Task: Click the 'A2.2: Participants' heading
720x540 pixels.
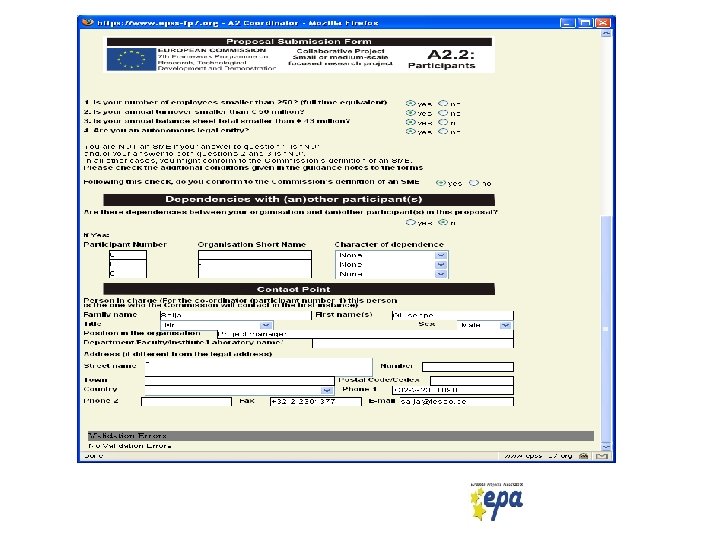Action: click(442, 59)
